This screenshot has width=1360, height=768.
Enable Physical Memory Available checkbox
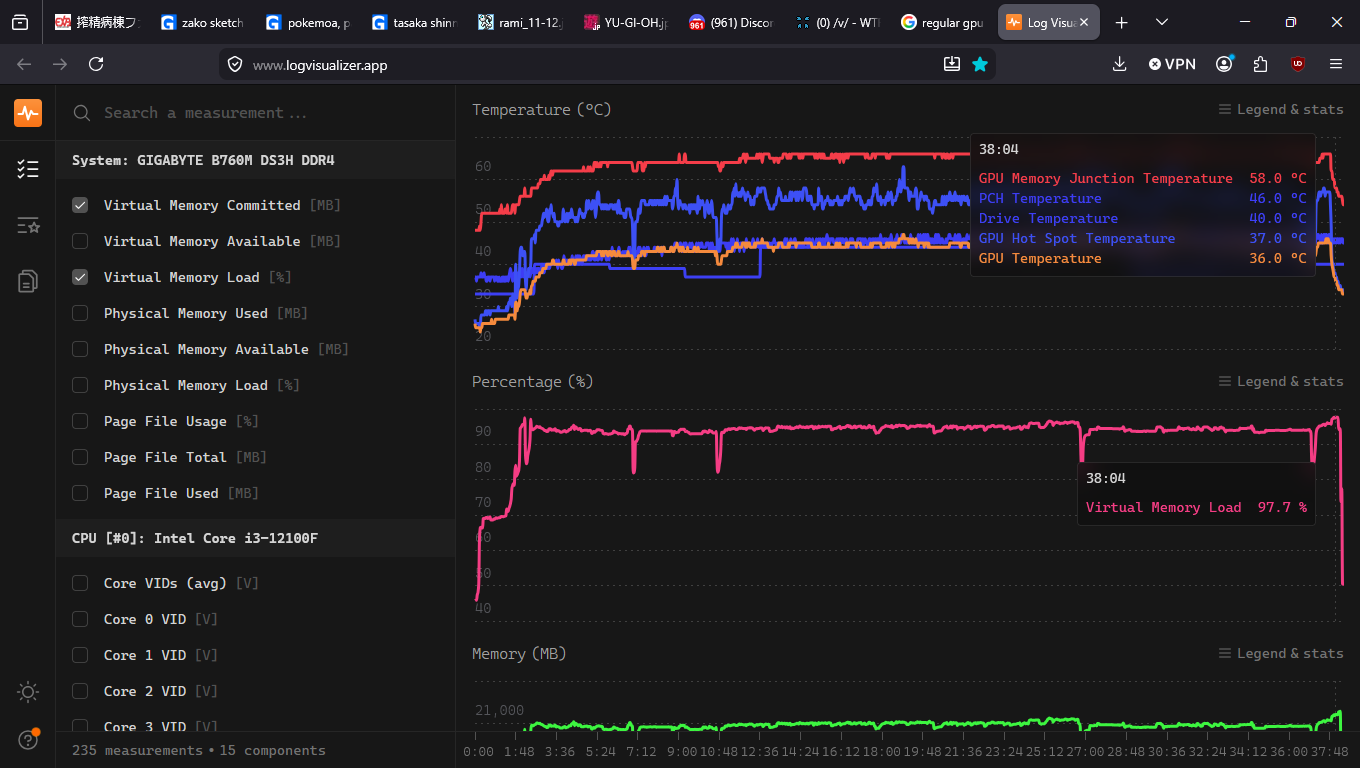tap(80, 349)
